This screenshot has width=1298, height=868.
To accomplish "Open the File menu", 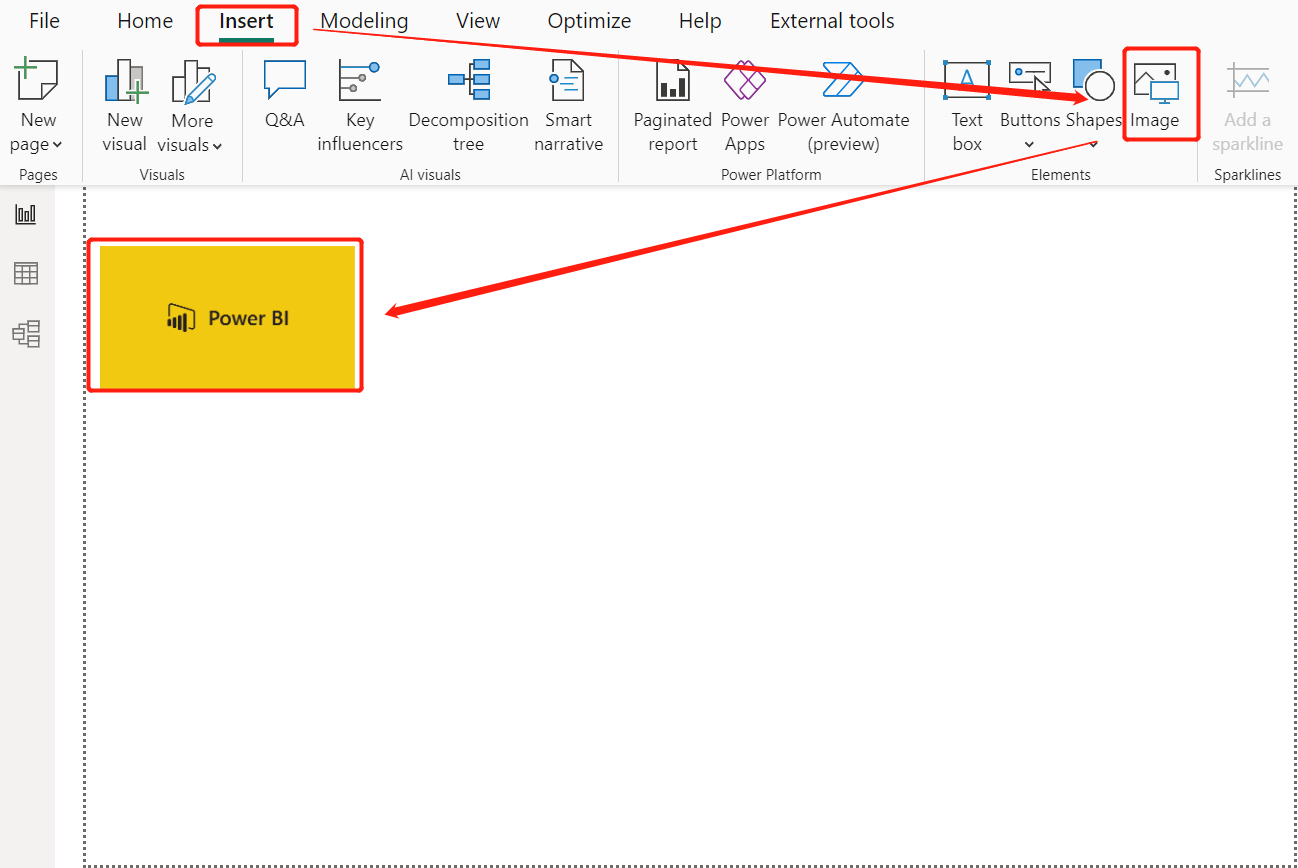I will click(44, 21).
